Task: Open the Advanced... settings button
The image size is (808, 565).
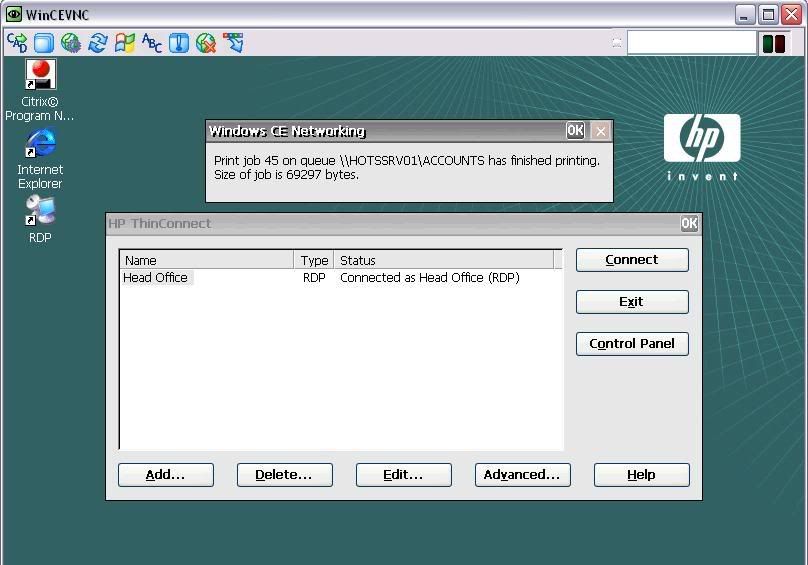Action: point(523,475)
